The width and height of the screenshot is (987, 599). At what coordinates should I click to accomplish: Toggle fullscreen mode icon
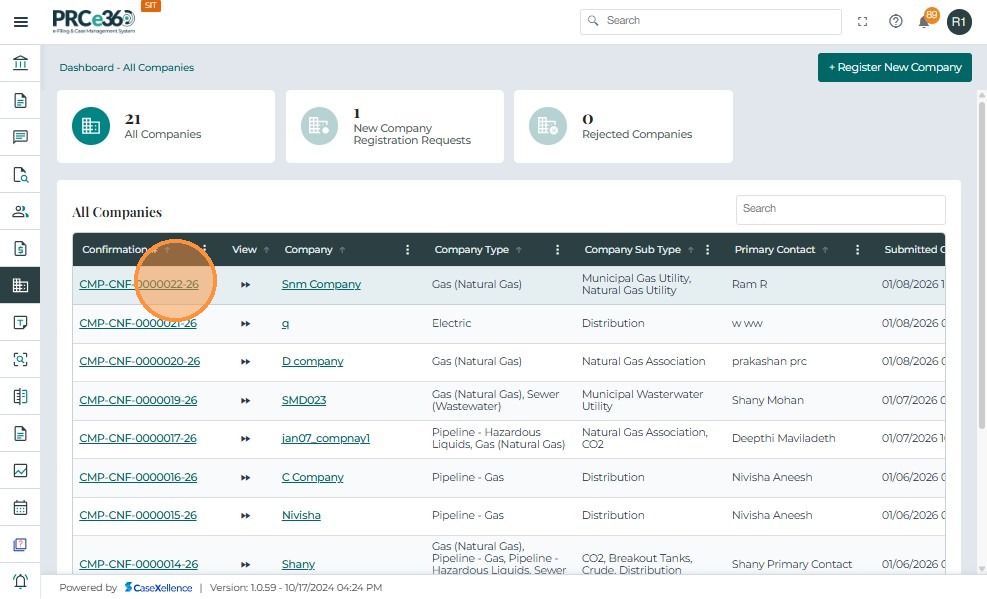tap(863, 21)
